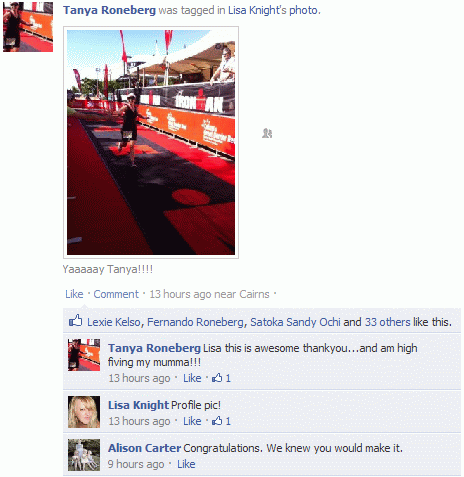
Task: View Fernando Roneberg's profile
Action: point(195,322)
